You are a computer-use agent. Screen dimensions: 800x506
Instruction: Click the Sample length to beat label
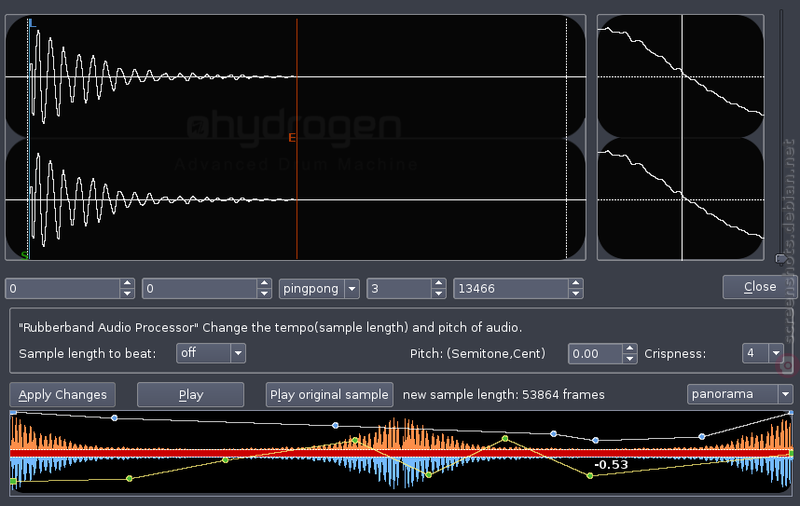(x=87, y=353)
